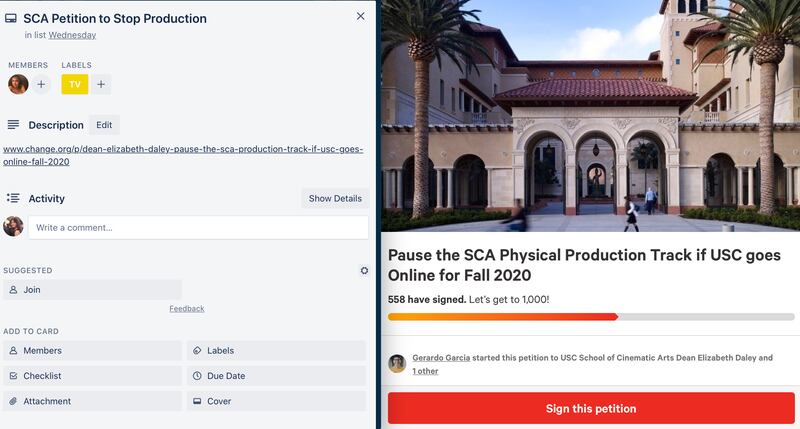
Task: Open Members in Add to Card
Action: point(92,351)
